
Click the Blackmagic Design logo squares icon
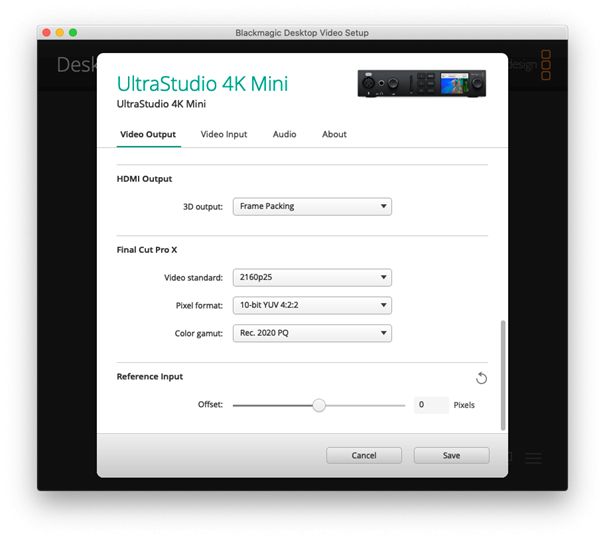tap(546, 64)
